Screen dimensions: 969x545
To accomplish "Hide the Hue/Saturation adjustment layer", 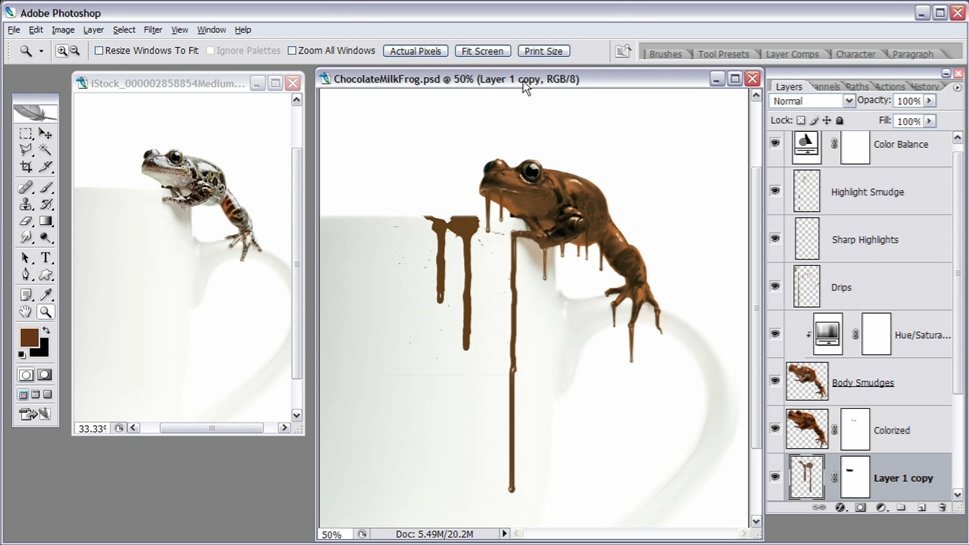I will click(775, 334).
